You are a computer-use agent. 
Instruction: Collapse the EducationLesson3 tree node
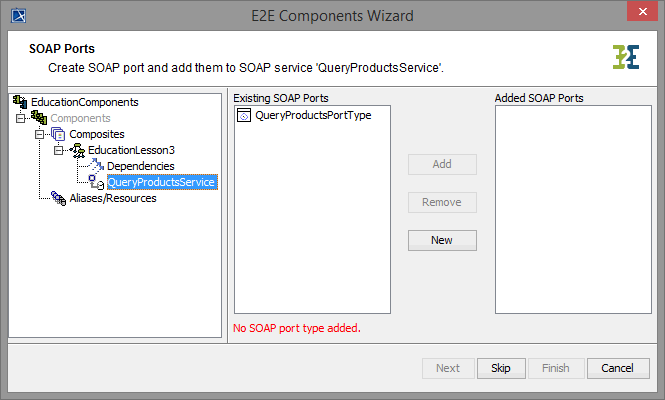[59, 150]
